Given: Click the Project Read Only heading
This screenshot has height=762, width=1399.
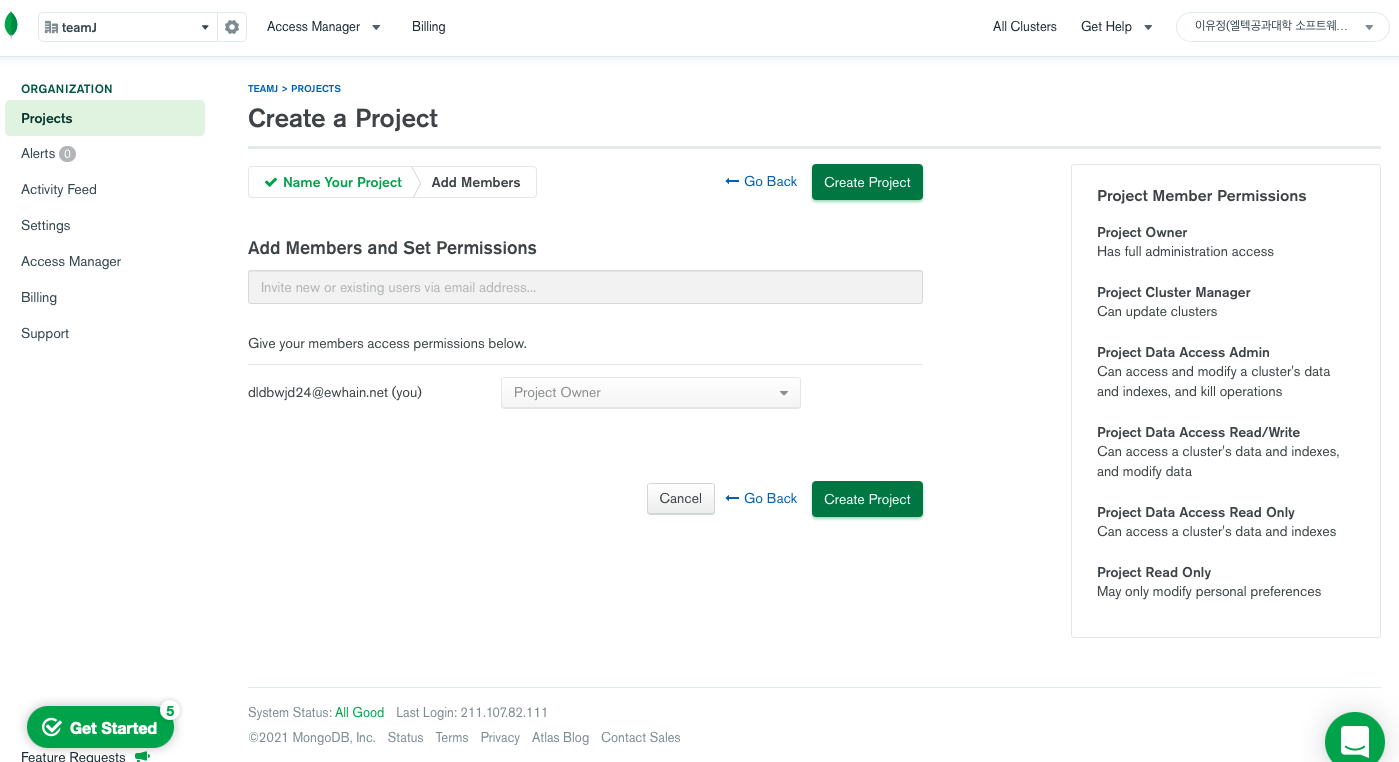Looking at the screenshot, I should [x=1154, y=572].
